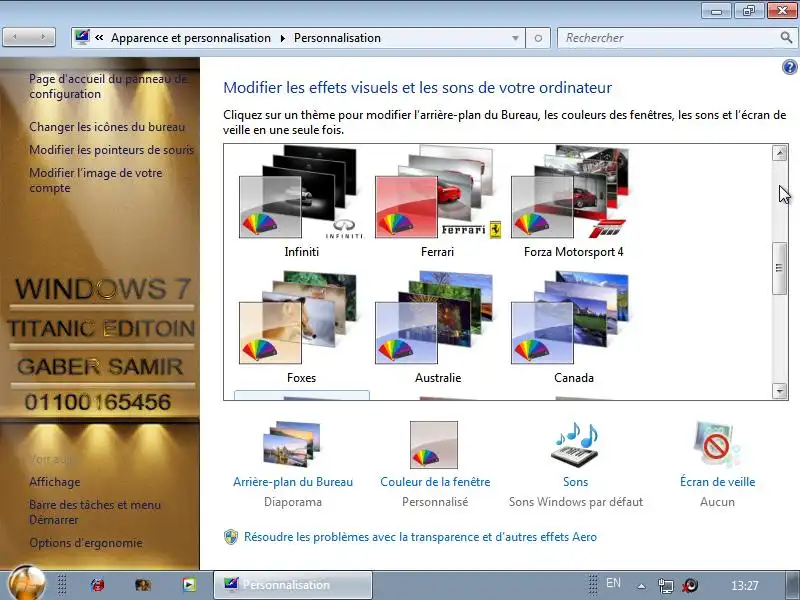Click the magnifier search icon

786,37
